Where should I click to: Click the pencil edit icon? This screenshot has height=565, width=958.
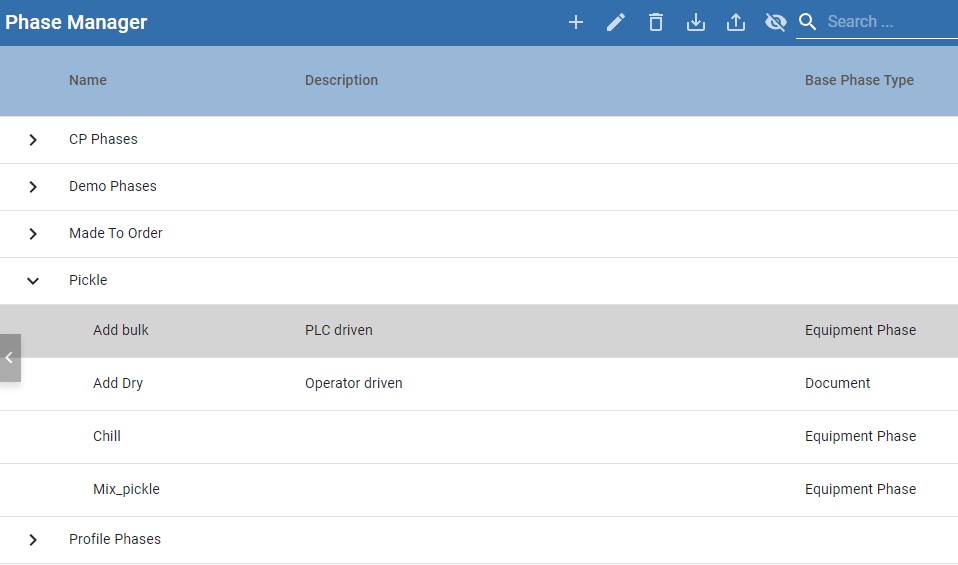tap(616, 22)
